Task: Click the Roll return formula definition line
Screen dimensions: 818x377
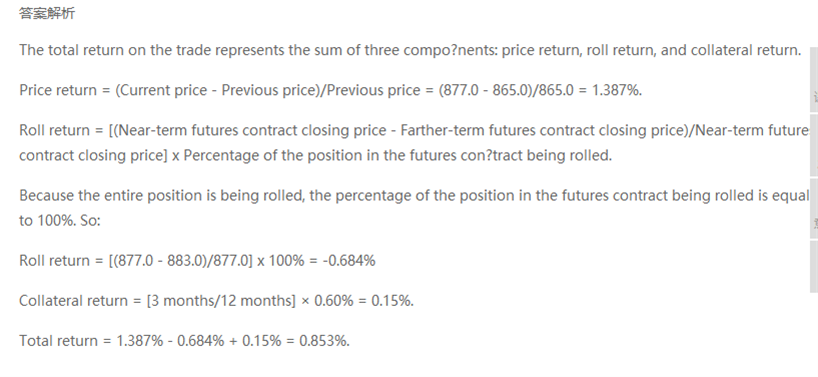Action: pyautogui.click(x=414, y=130)
